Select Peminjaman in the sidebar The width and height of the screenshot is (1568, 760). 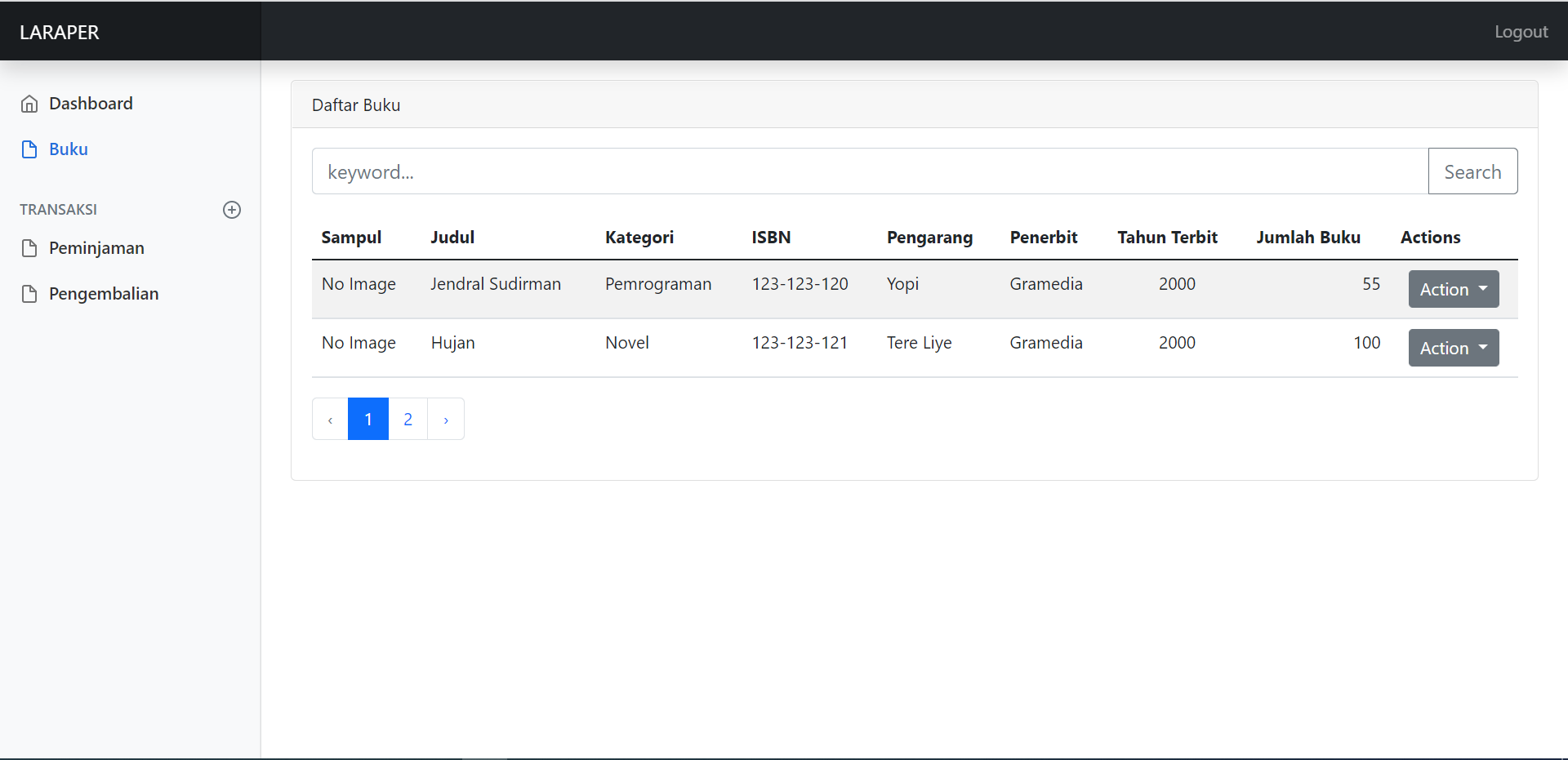point(96,247)
